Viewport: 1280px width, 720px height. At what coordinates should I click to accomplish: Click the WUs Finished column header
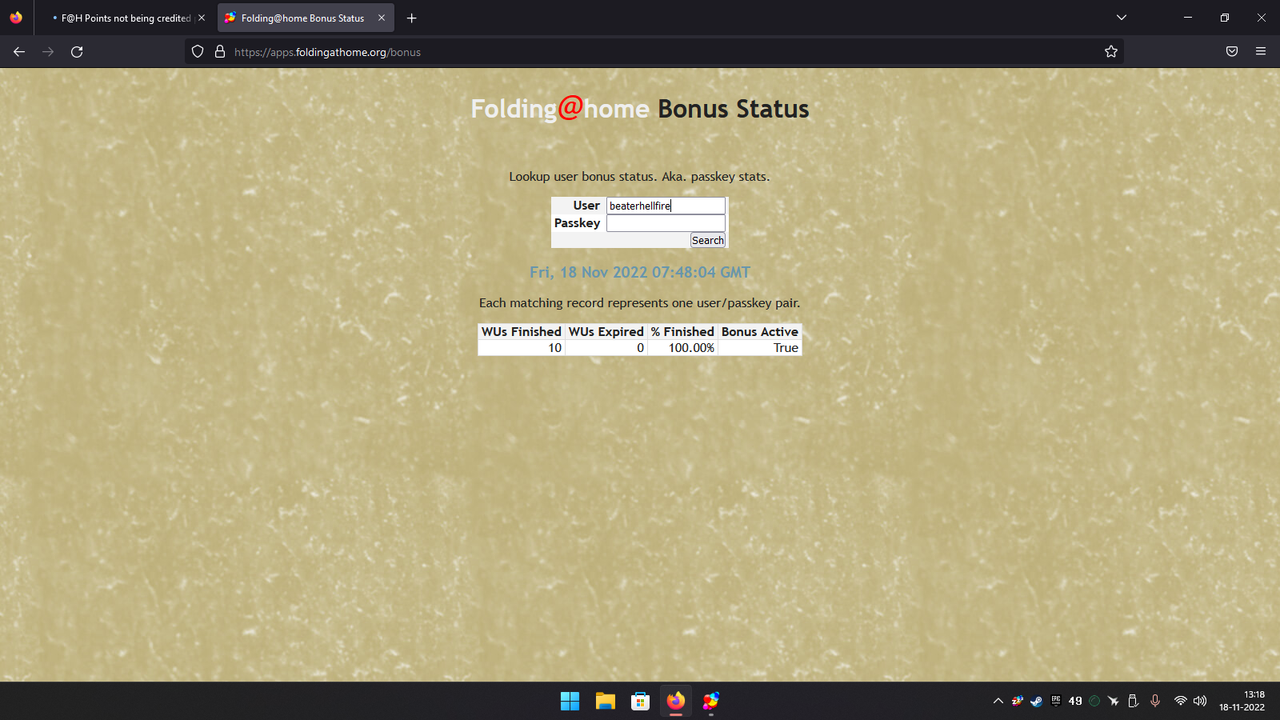(521, 331)
